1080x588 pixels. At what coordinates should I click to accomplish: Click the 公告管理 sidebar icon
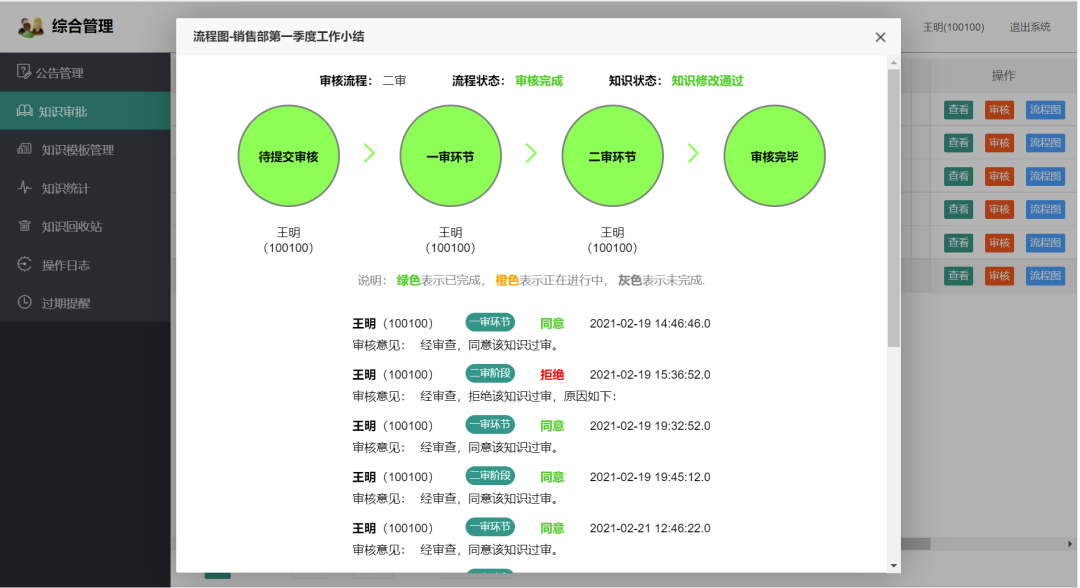tap(24, 72)
